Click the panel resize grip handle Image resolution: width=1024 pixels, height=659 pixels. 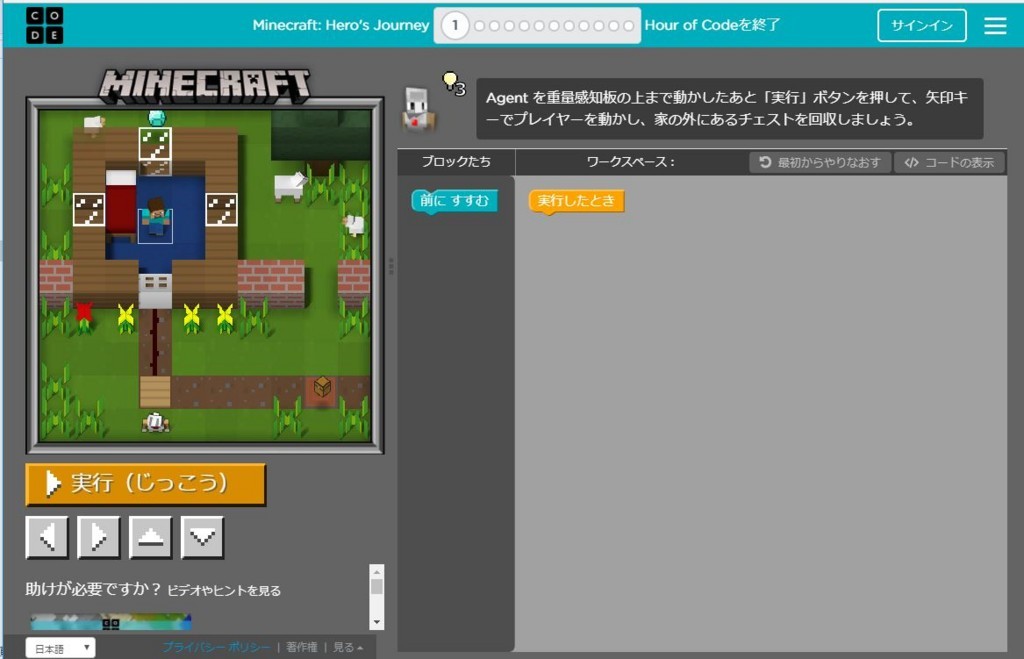point(391,266)
